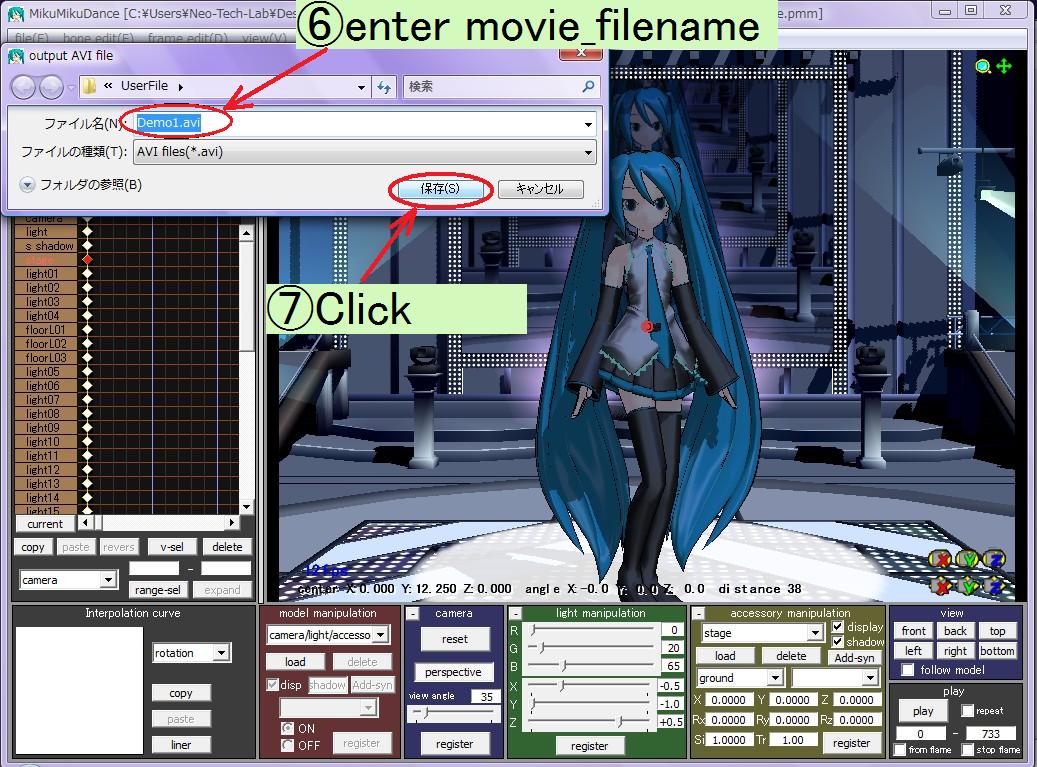
Task: Click Save (保存) in the dialog
Action: click(x=440, y=189)
